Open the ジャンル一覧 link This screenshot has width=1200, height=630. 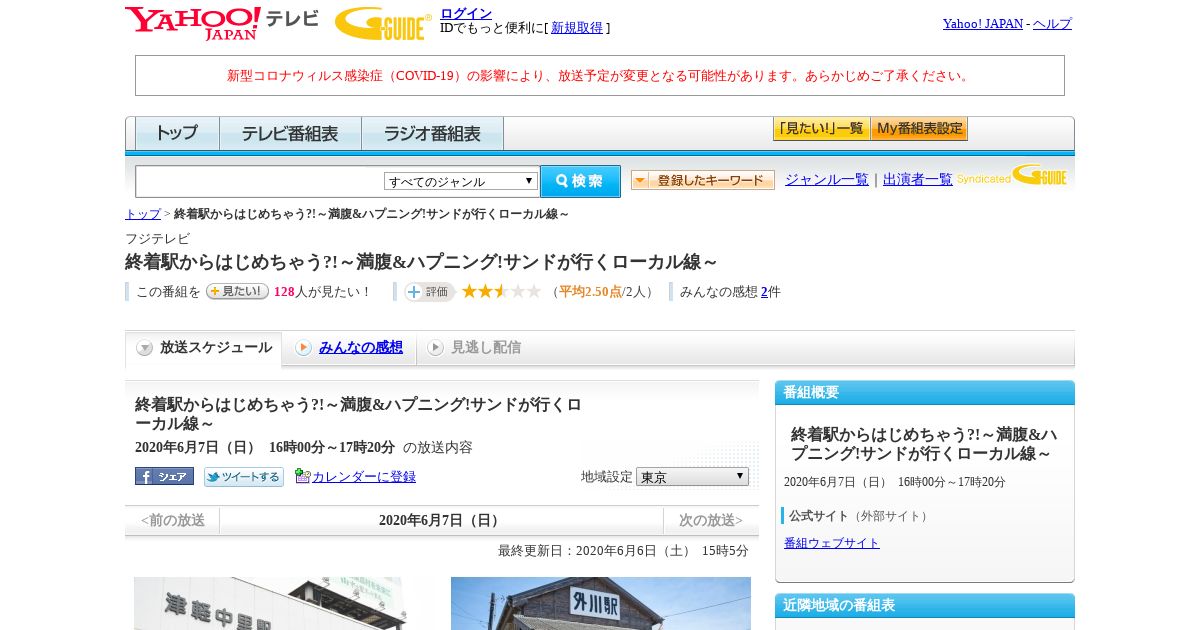827,180
